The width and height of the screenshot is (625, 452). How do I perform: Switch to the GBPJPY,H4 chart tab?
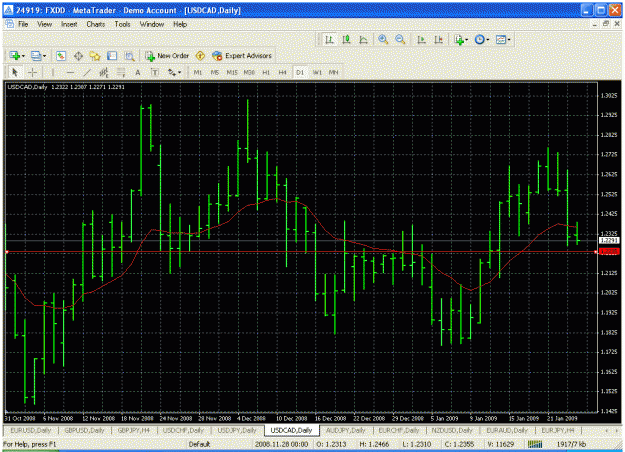(134, 430)
